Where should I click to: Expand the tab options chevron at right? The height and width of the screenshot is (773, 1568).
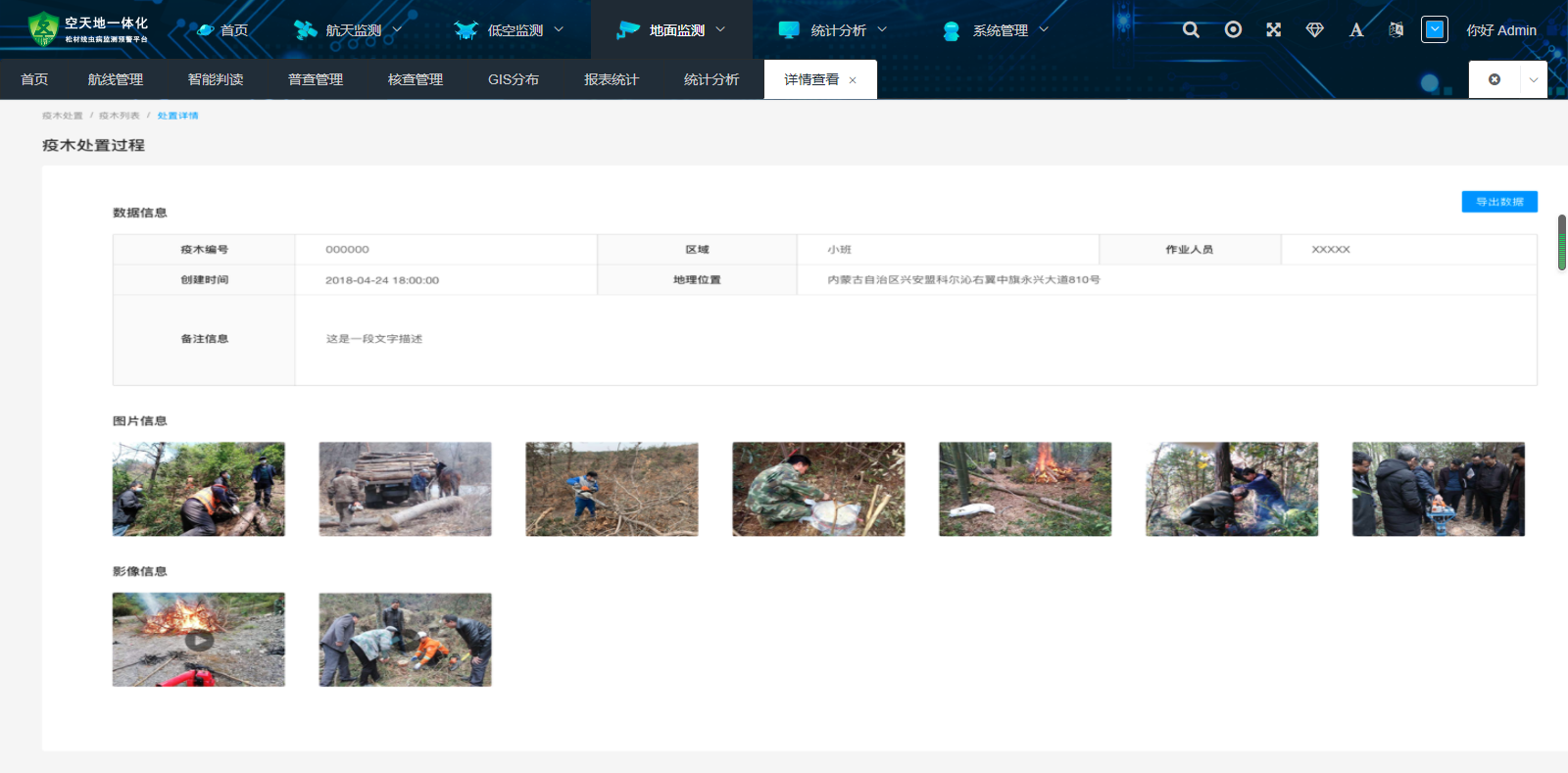[1534, 79]
